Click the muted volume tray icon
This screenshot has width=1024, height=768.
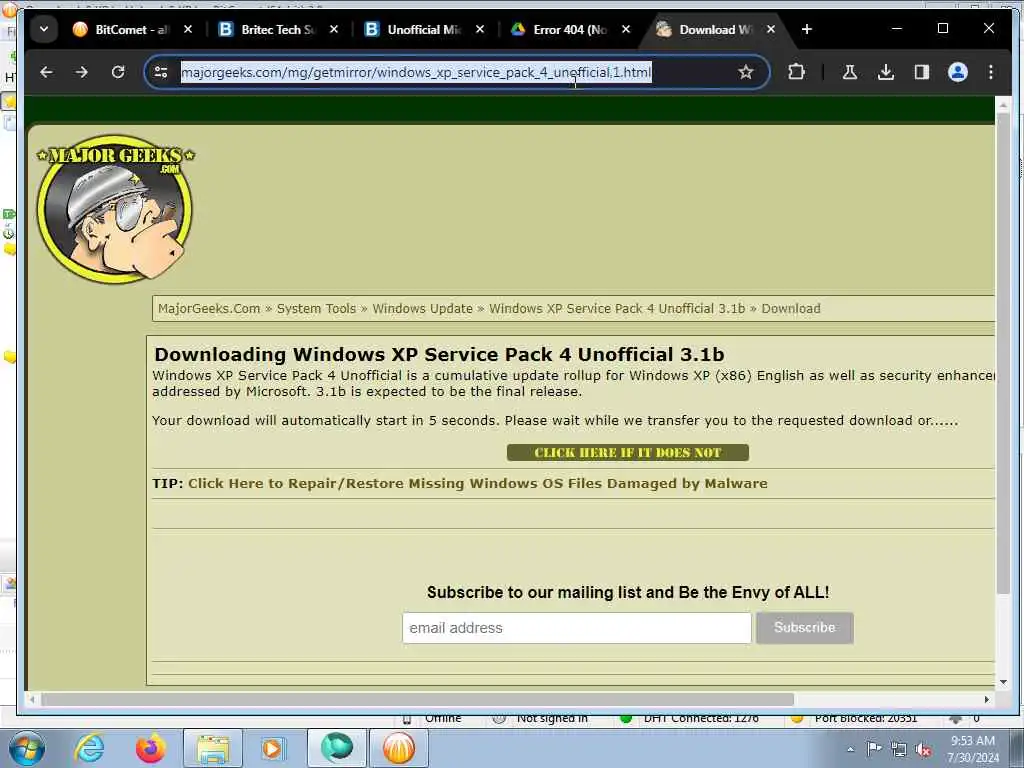pyautogui.click(x=923, y=750)
